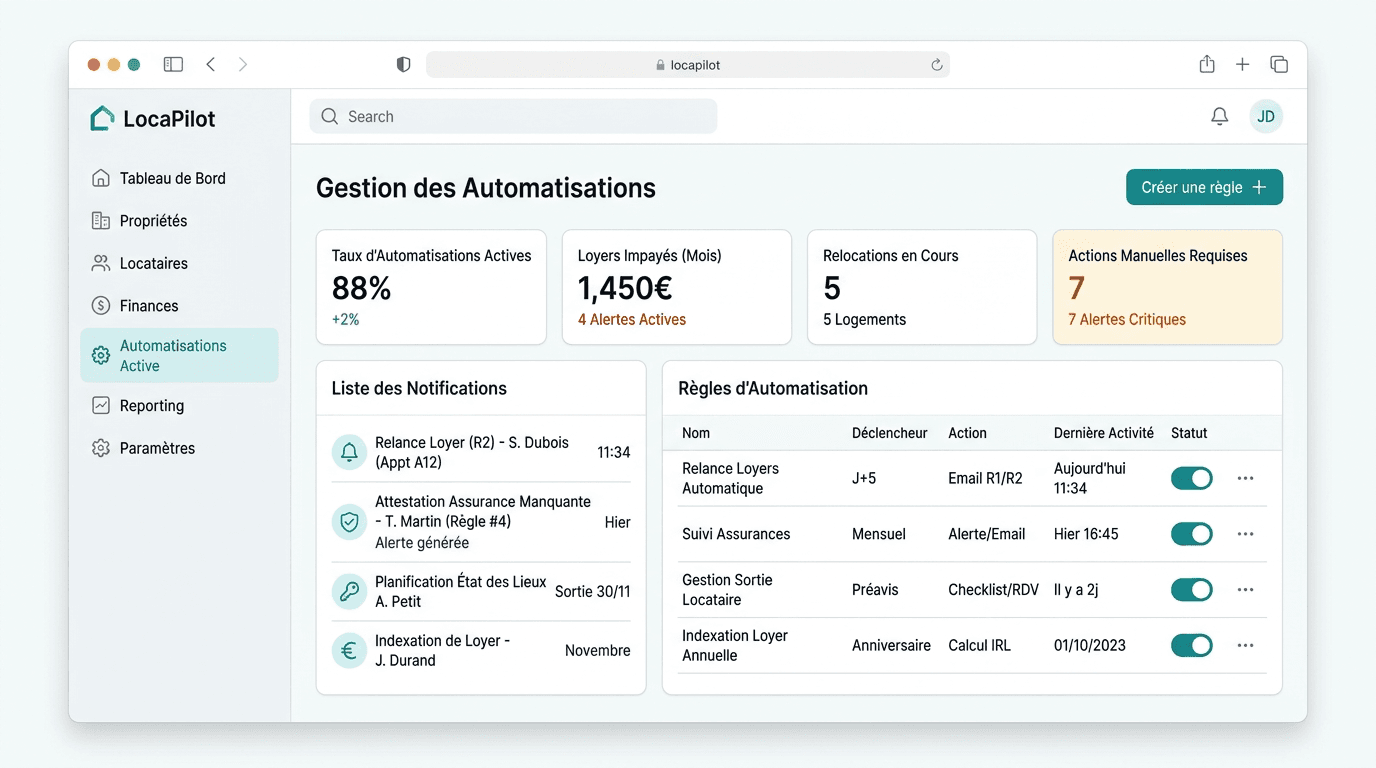Disable the Relance Loyers Automatique toggle
Screen dimensions: 1376x768
[1191, 478]
